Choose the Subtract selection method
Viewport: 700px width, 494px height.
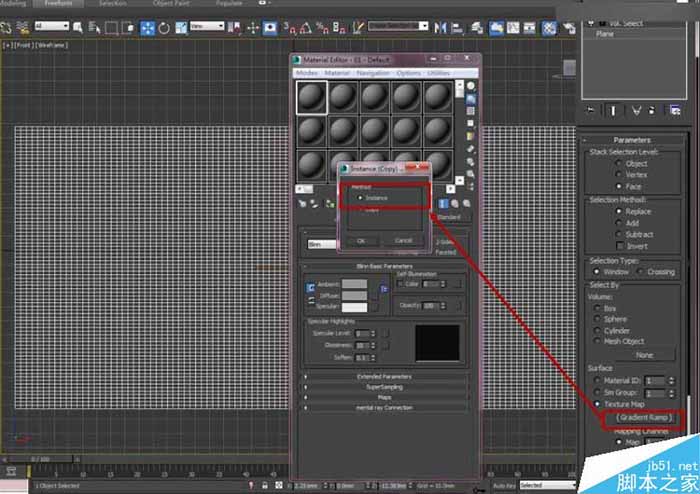click(619, 234)
